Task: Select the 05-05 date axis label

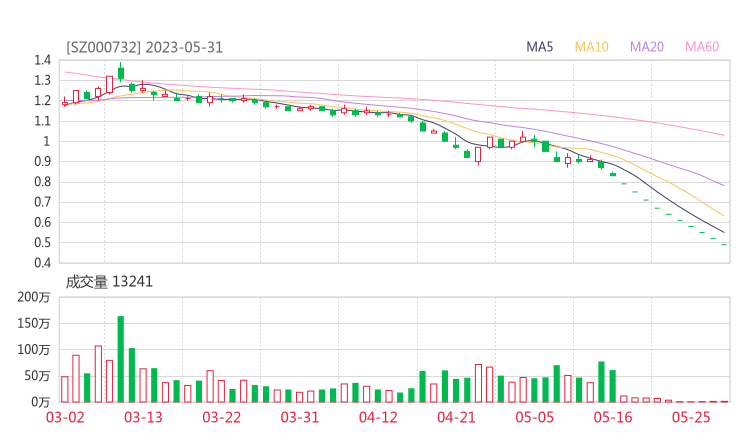Action: point(534,417)
